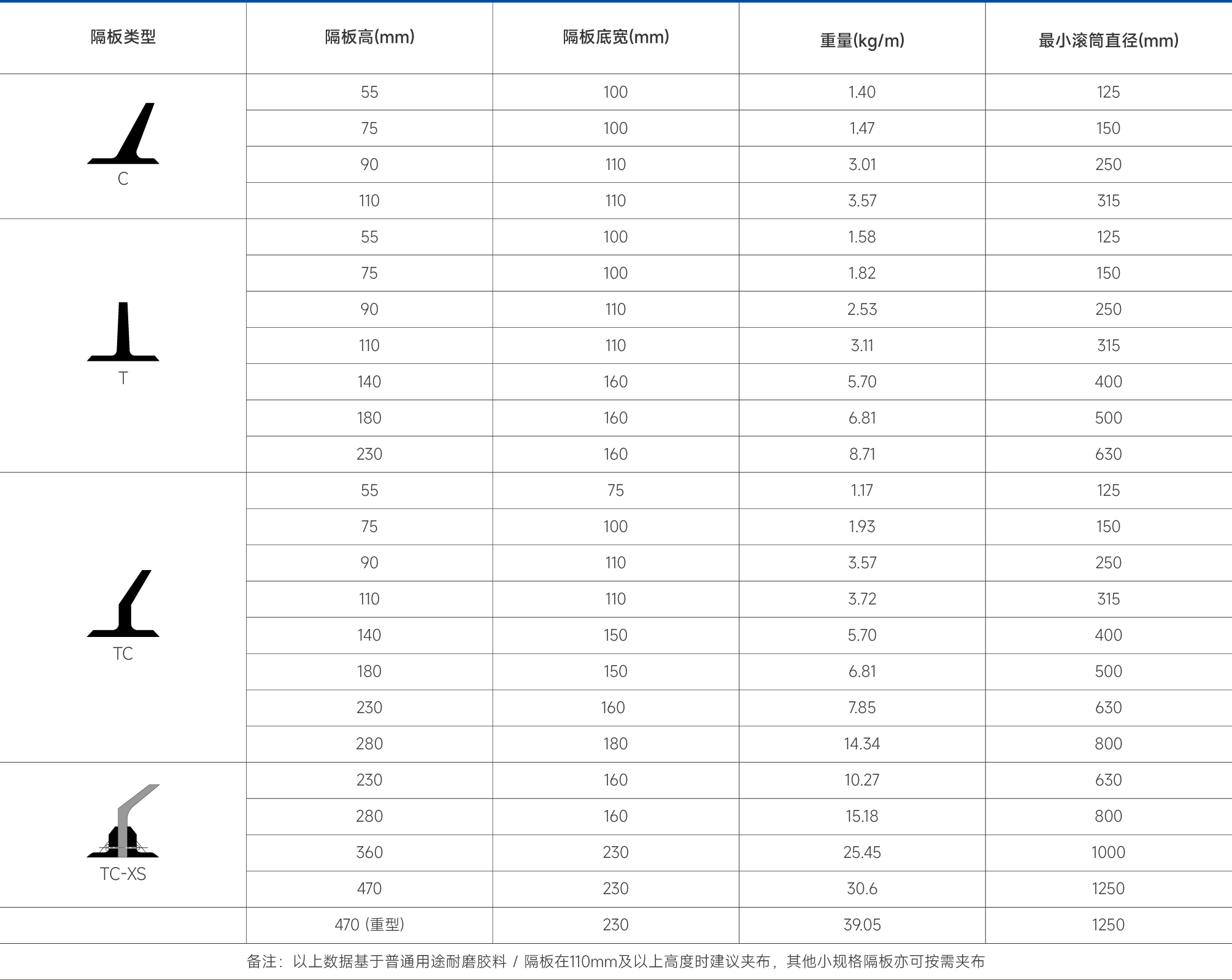Click the TC-XS cleat profile icon
The height and width of the screenshot is (980, 1232).
(x=123, y=821)
